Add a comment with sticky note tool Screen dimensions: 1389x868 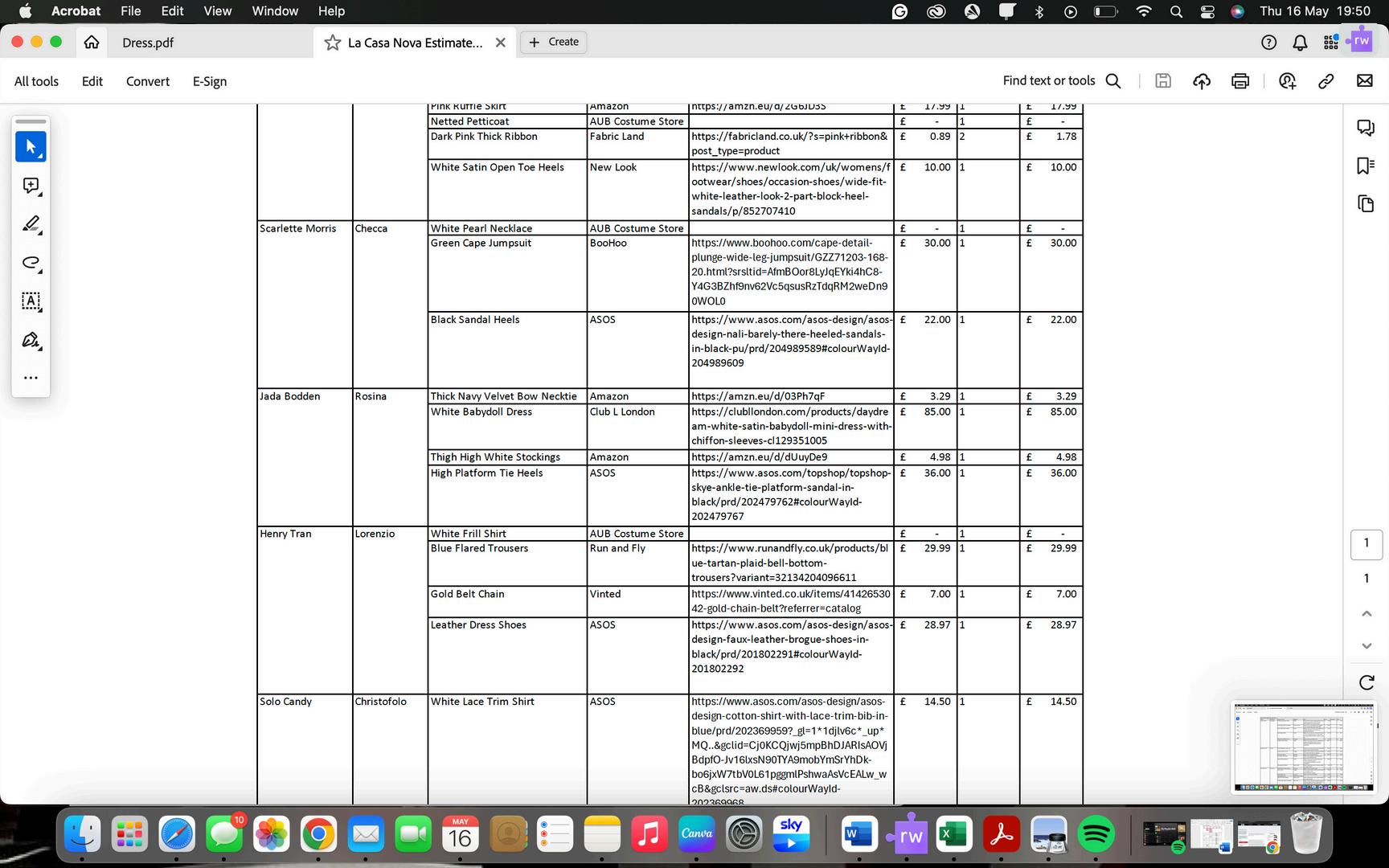(31, 186)
